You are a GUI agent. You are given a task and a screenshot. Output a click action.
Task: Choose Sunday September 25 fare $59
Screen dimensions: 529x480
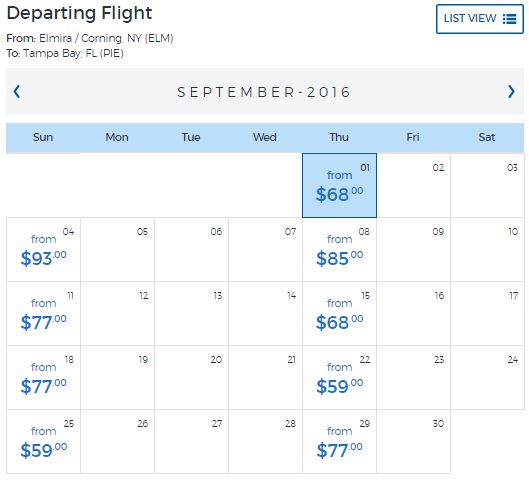[x=44, y=442]
